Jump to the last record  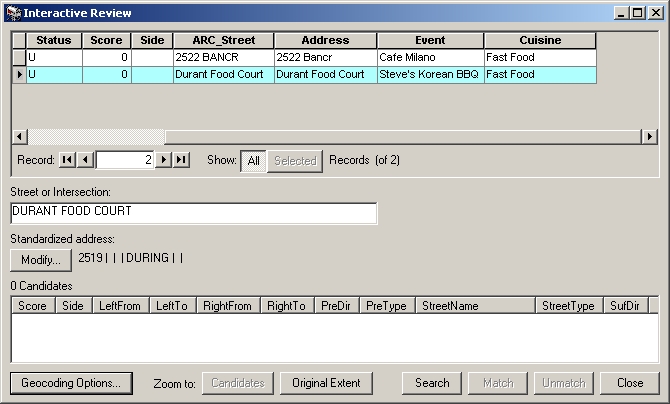[x=181, y=160]
